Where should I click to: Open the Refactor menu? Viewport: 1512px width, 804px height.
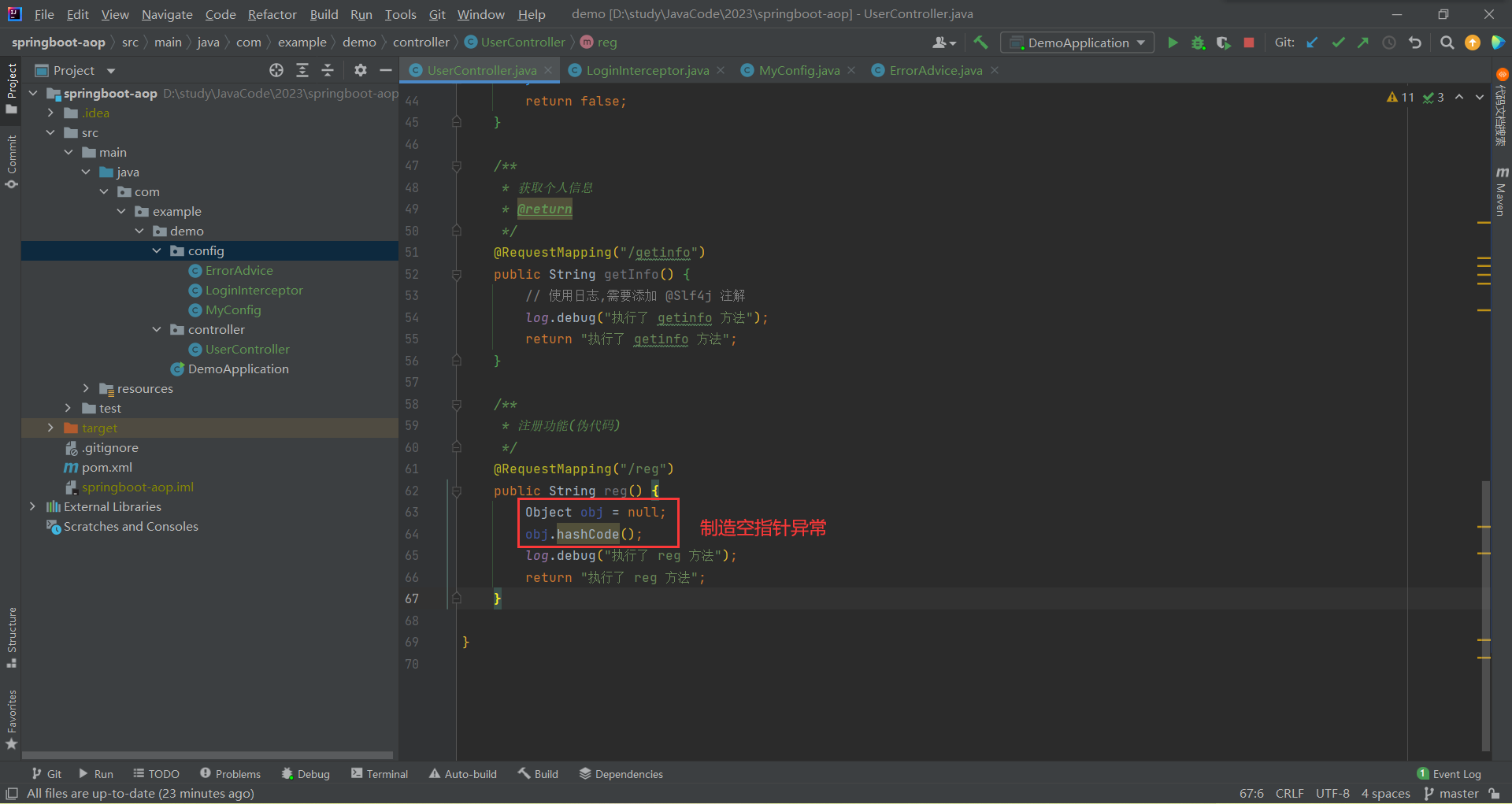click(272, 14)
